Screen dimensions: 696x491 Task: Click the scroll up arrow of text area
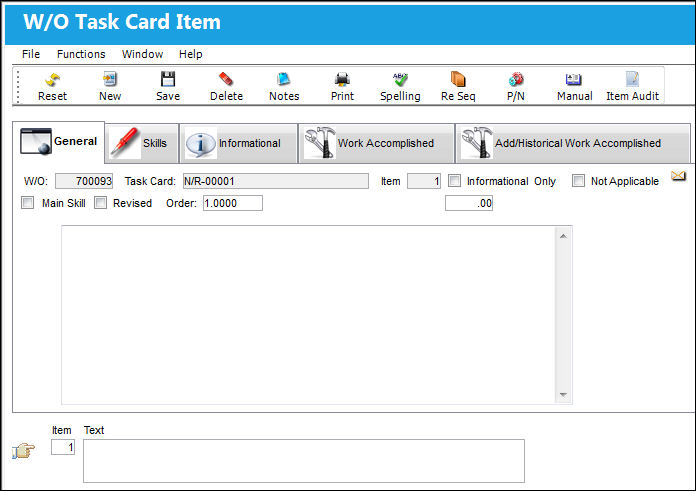pyautogui.click(x=563, y=236)
